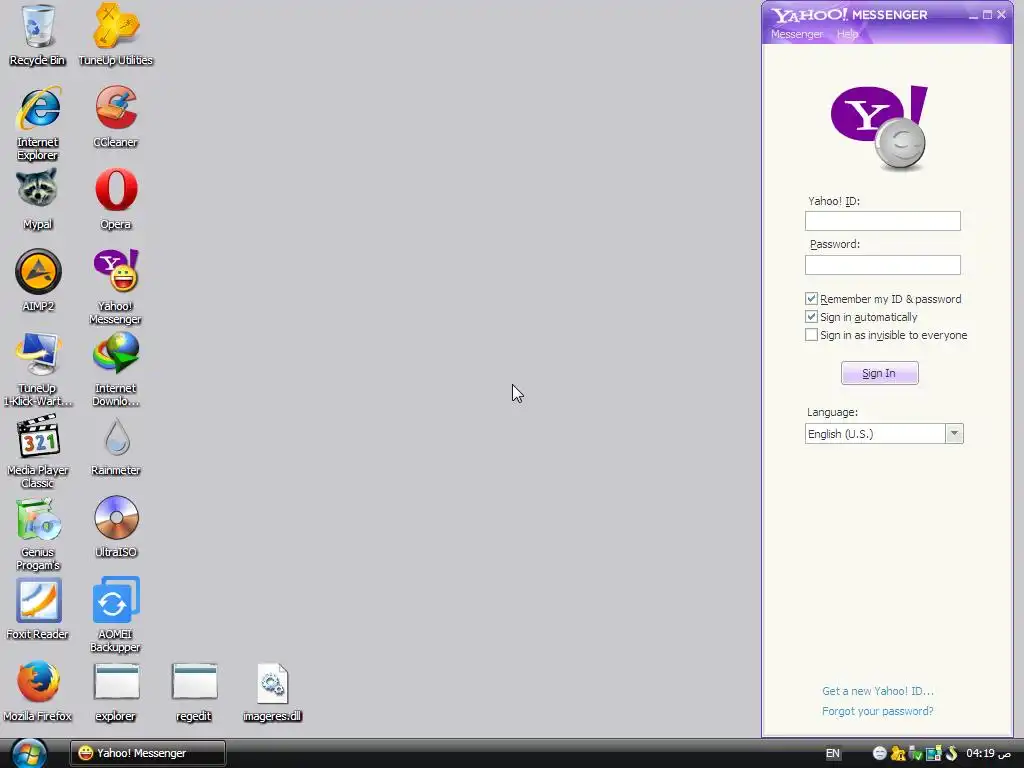Select the AOMEI Backupper icon
Screen dimensions: 1024x768
coord(116,615)
